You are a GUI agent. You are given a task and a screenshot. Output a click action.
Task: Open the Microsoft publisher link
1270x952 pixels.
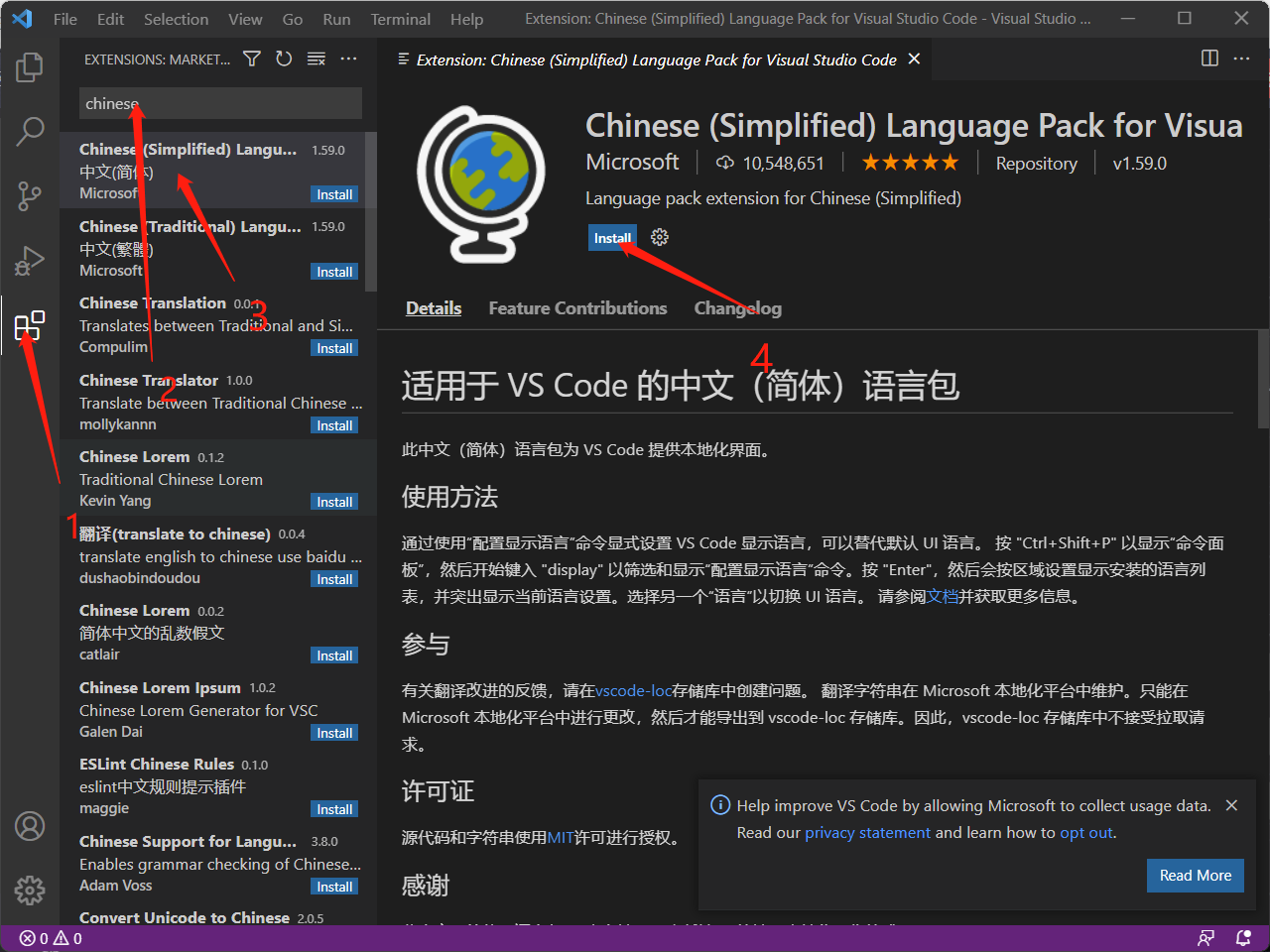(632, 162)
